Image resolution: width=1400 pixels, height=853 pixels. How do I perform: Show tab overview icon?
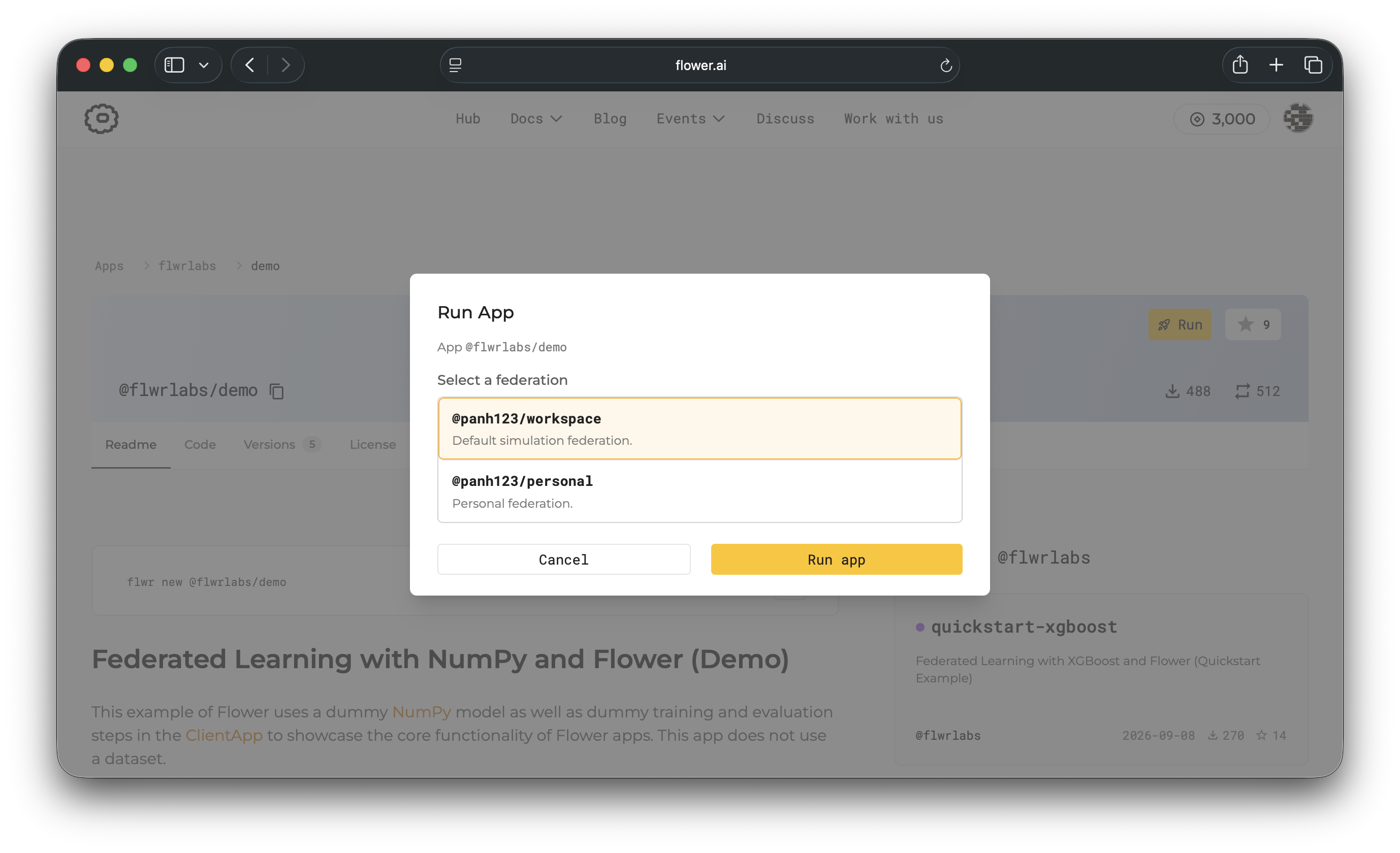tap(1313, 65)
